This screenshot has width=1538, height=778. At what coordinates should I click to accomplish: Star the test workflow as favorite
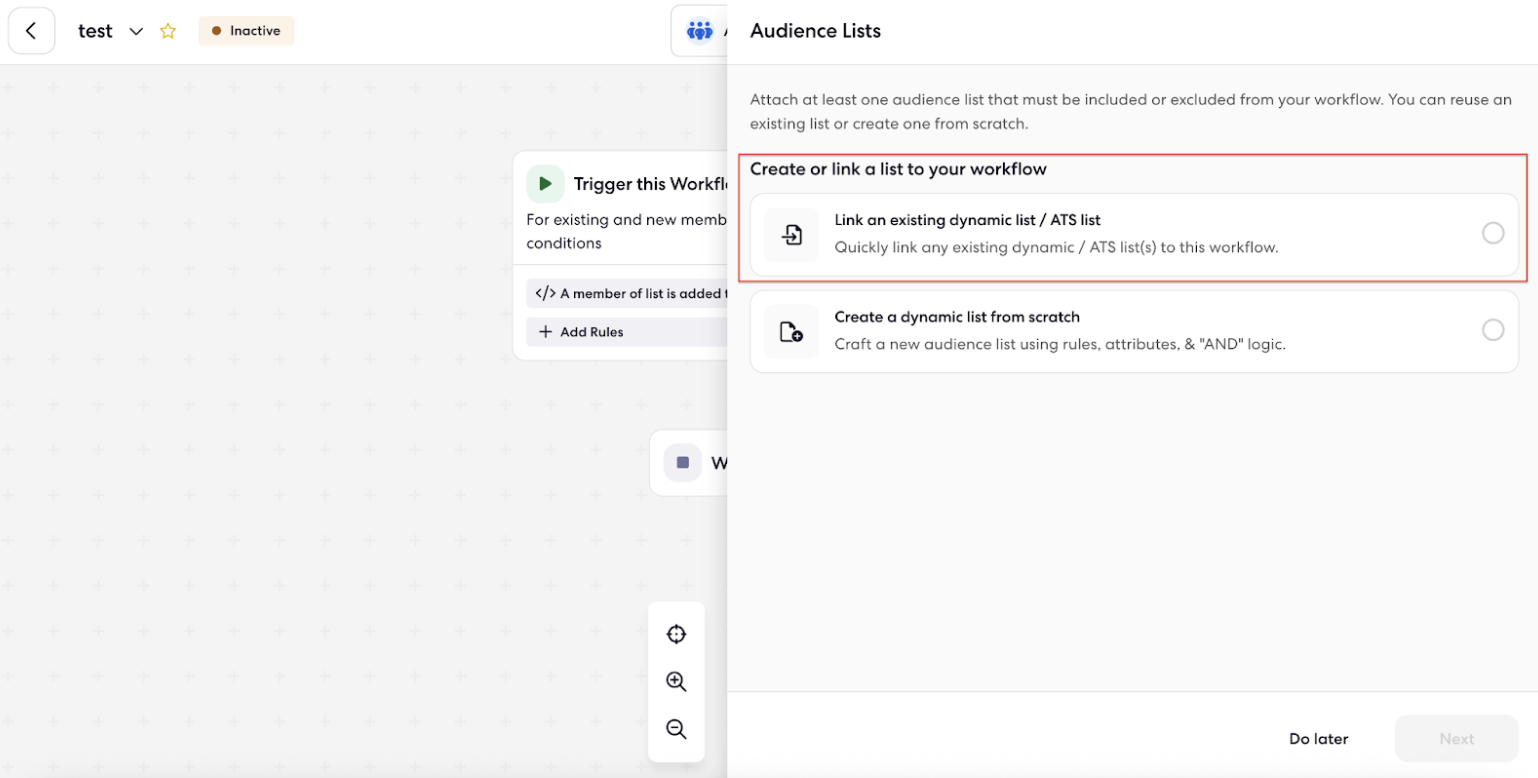click(x=168, y=31)
